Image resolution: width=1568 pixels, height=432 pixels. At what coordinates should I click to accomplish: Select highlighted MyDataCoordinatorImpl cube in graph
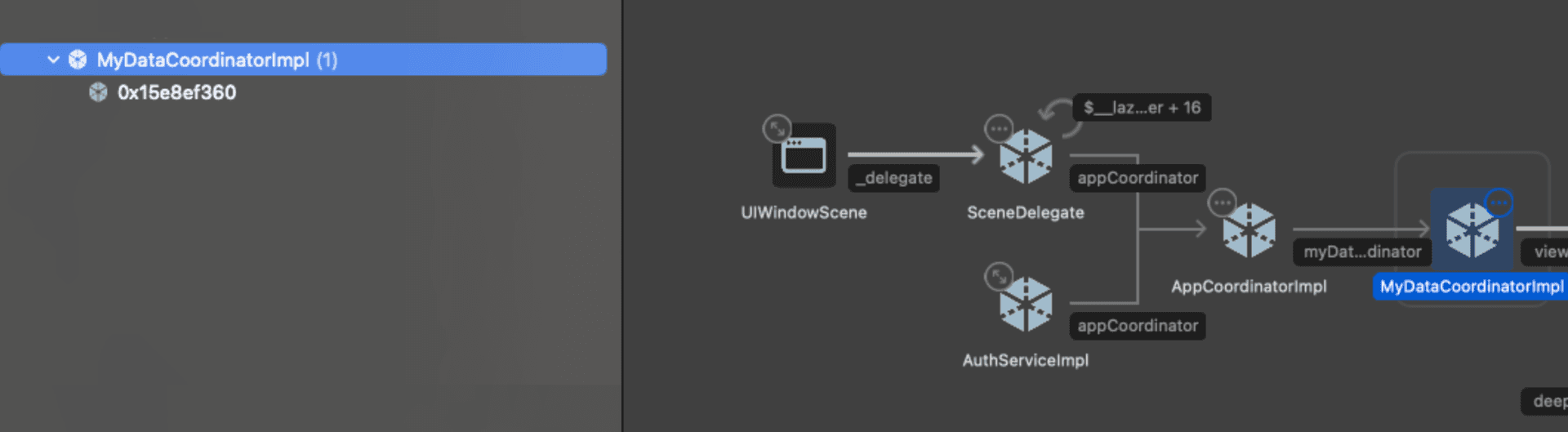click(1472, 232)
